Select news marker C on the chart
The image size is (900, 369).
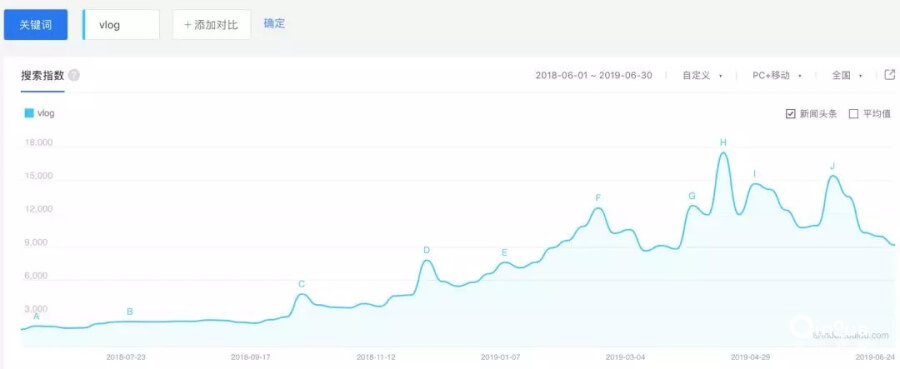tap(301, 284)
